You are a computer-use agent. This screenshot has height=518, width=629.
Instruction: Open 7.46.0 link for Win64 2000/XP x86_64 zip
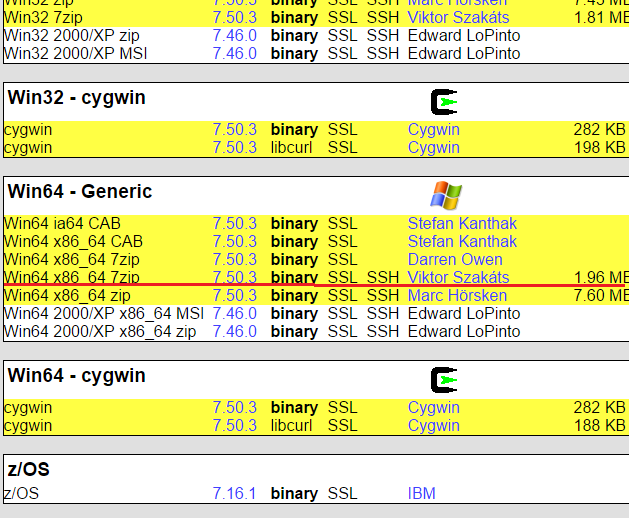click(234, 332)
